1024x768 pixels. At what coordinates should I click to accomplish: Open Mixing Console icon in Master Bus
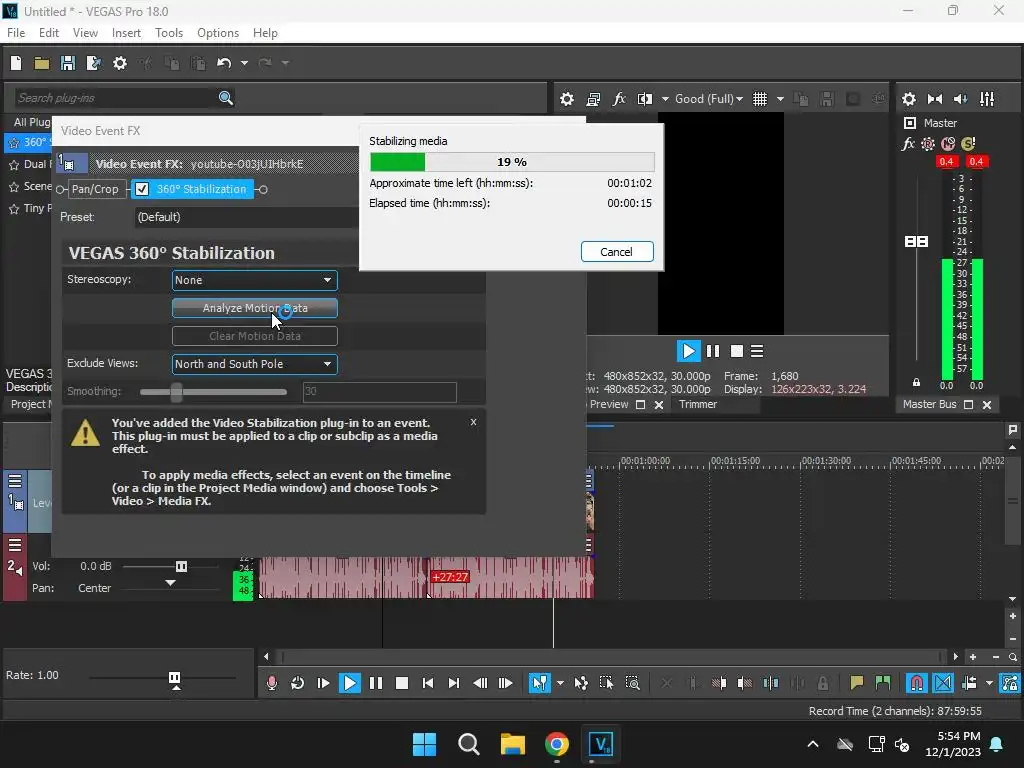(x=987, y=99)
